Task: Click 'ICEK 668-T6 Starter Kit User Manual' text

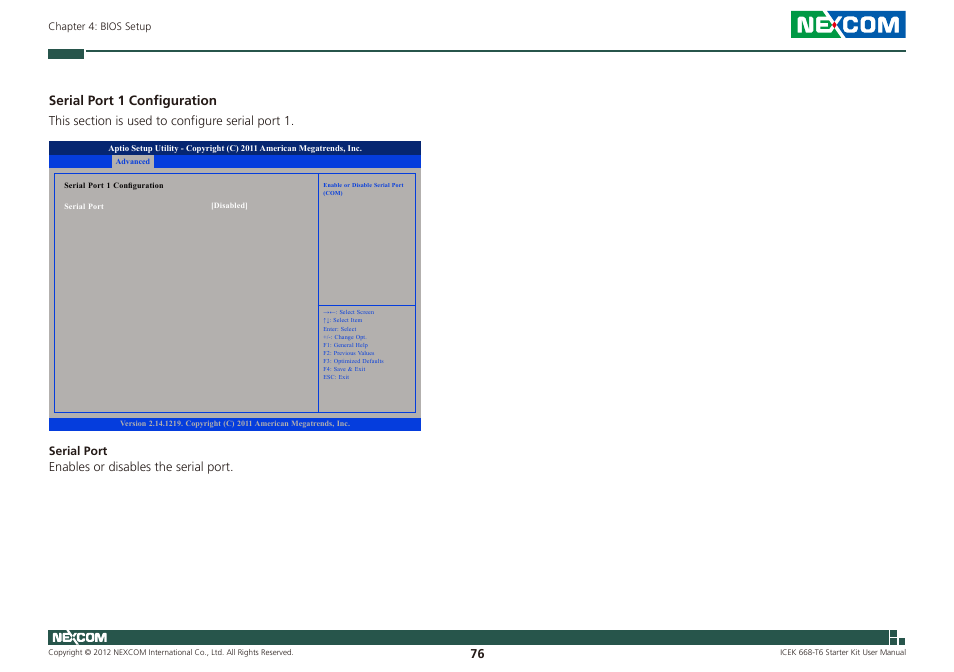Action: coord(843,652)
